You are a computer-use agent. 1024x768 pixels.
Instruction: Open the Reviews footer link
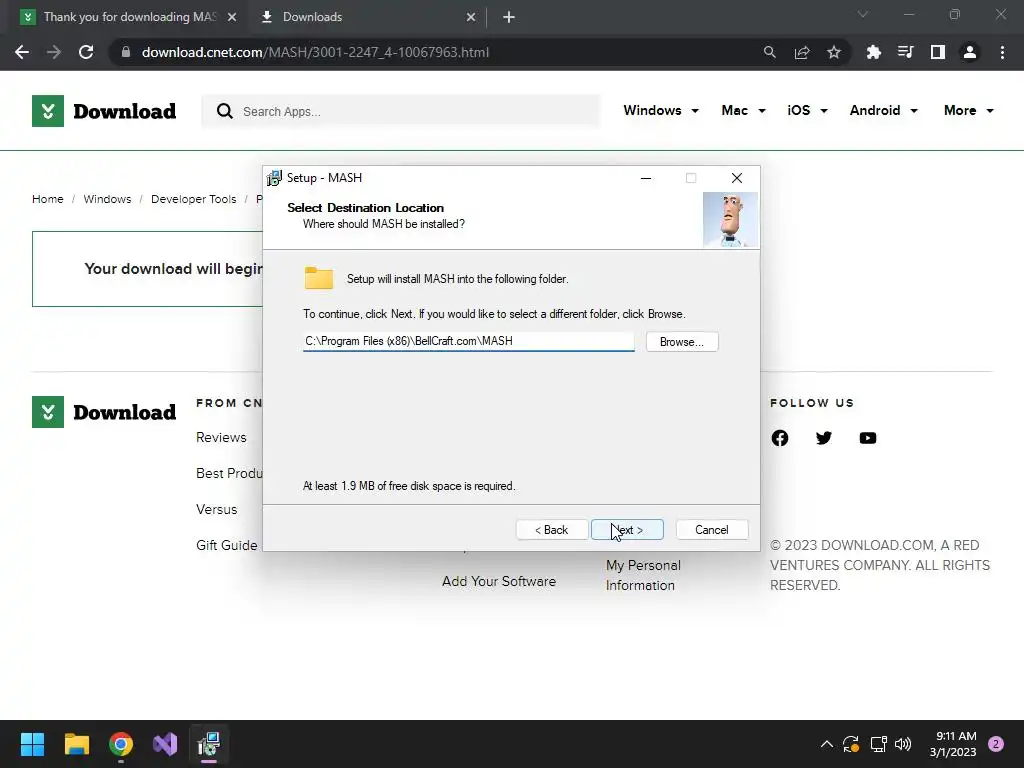[221, 438]
